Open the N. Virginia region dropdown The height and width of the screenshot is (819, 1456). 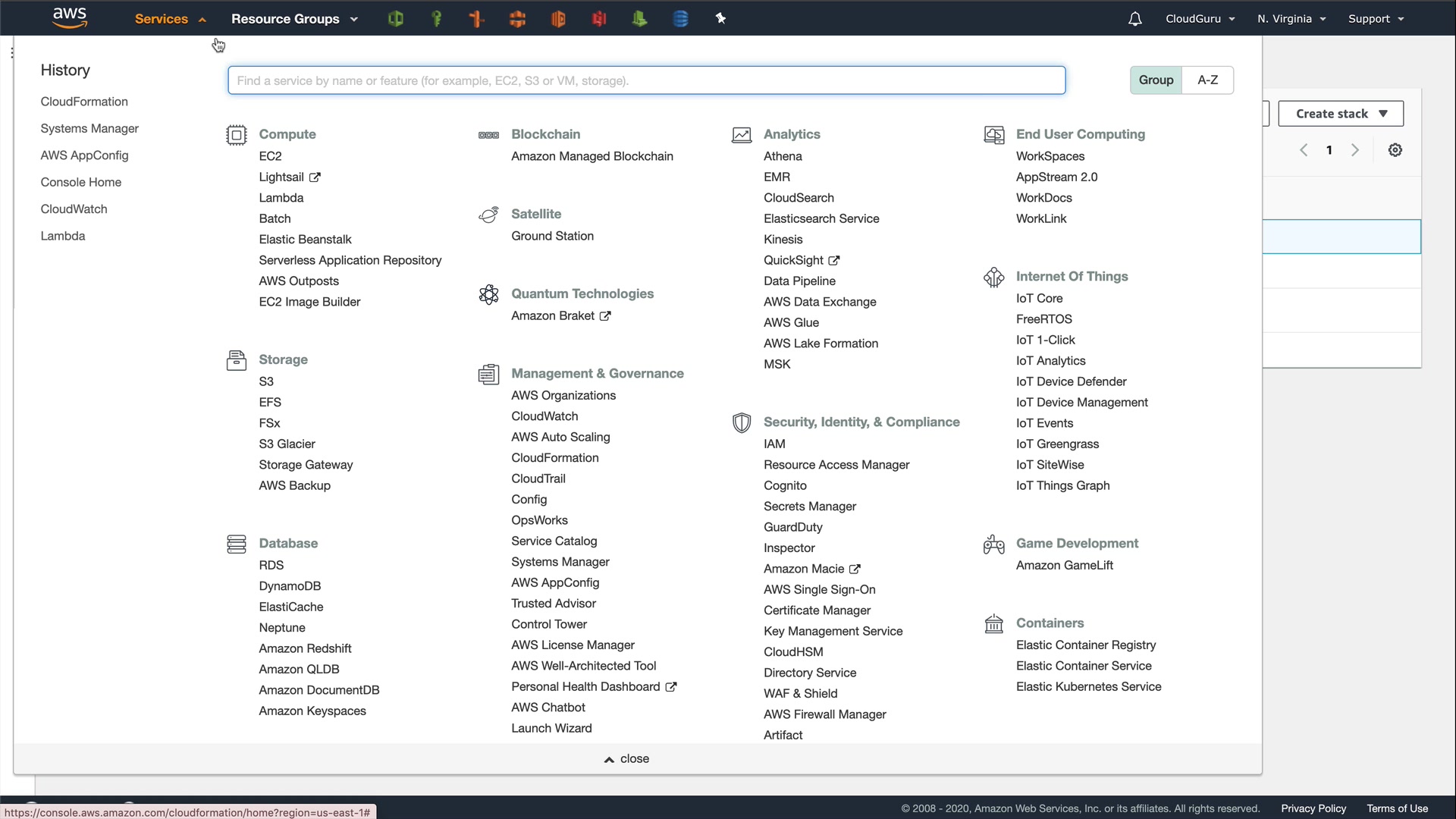point(1291,18)
